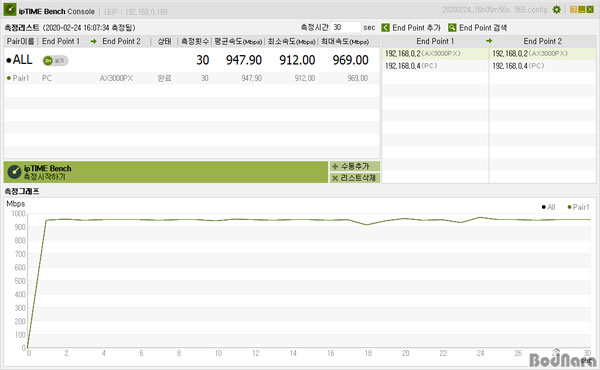Click the yellow help button in title bar
The width and height of the screenshot is (600, 370).
click(573, 10)
